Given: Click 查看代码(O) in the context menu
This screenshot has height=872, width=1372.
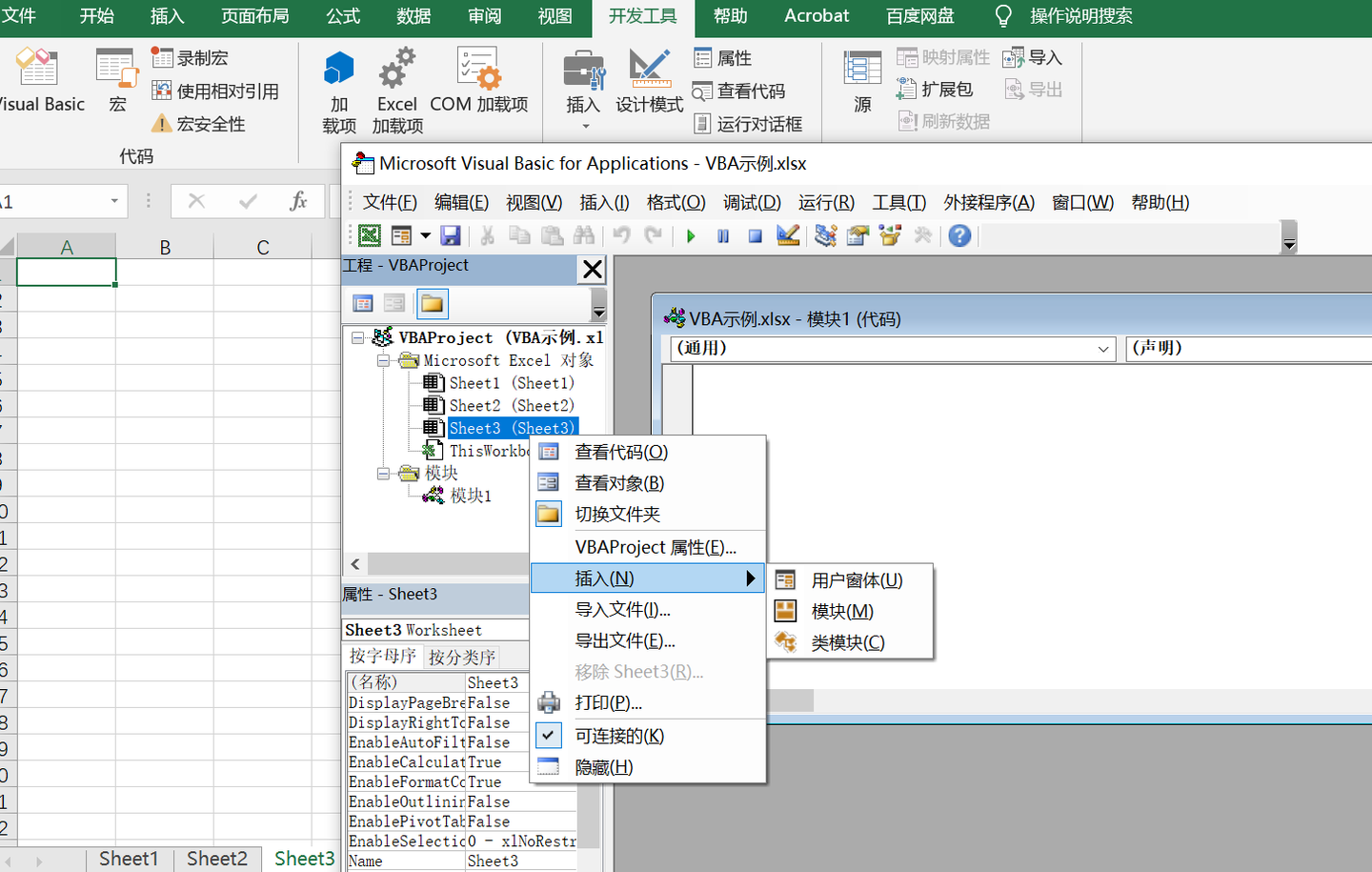Looking at the screenshot, I should click(623, 451).
